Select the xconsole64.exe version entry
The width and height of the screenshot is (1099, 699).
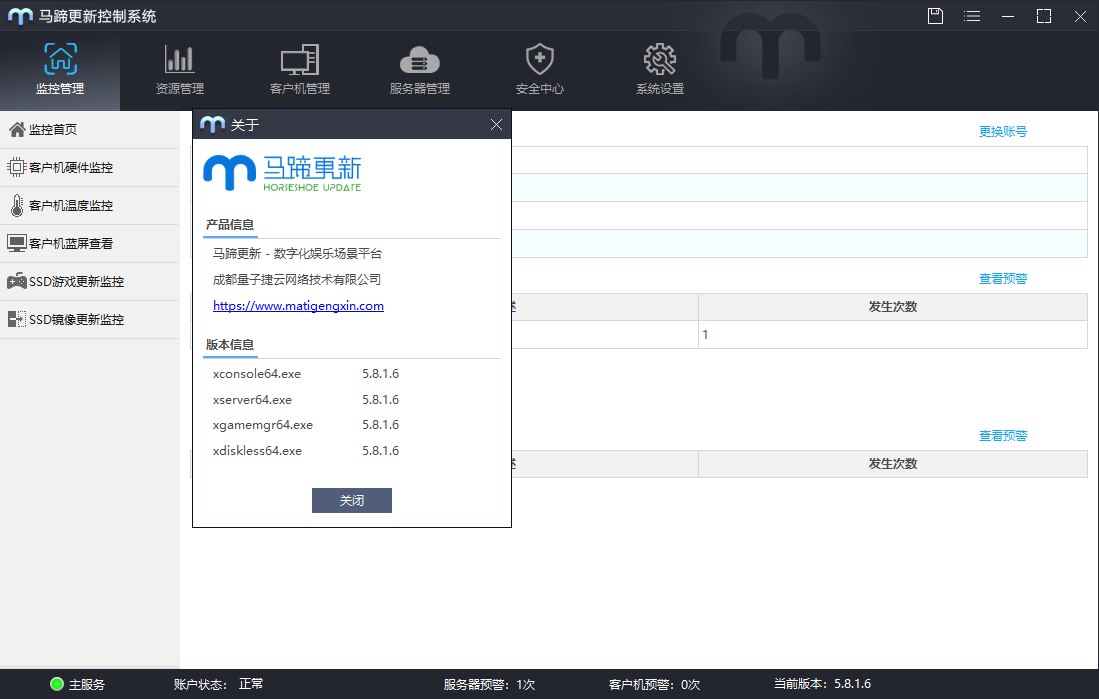(306, 374)
